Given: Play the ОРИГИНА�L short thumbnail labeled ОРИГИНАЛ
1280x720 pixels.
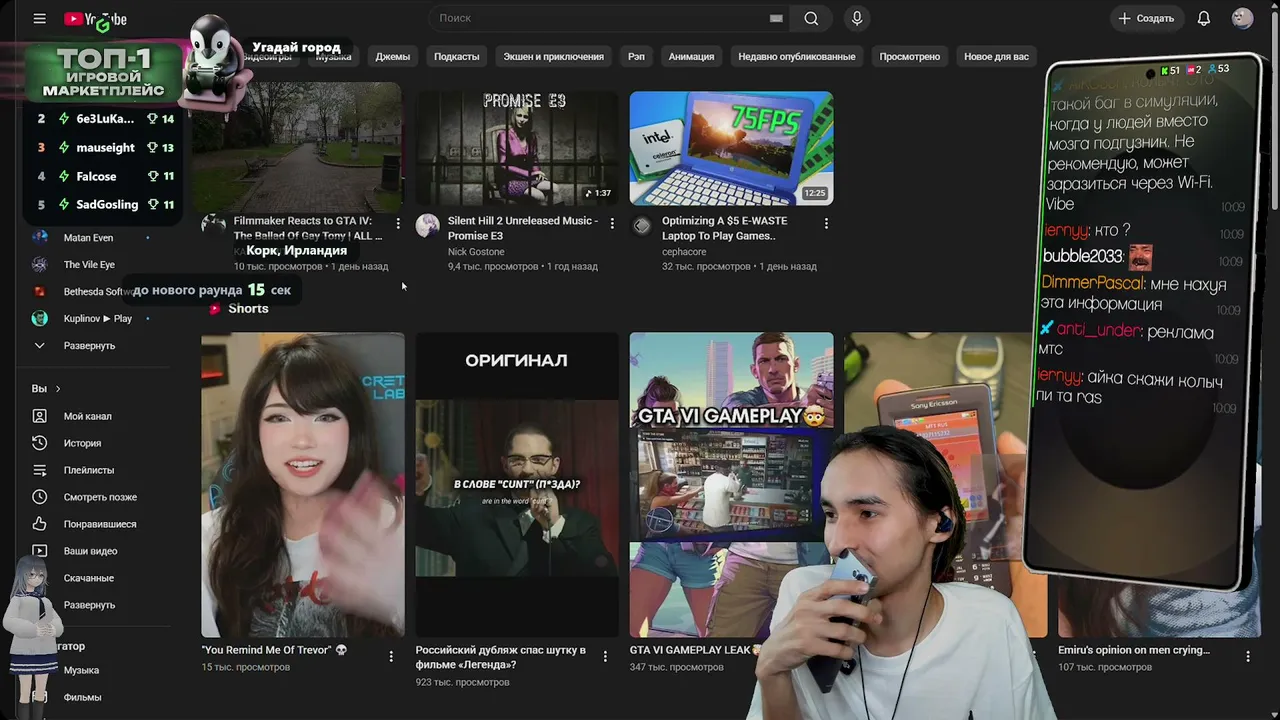Looking at the screenshot, I should point(517,485).
